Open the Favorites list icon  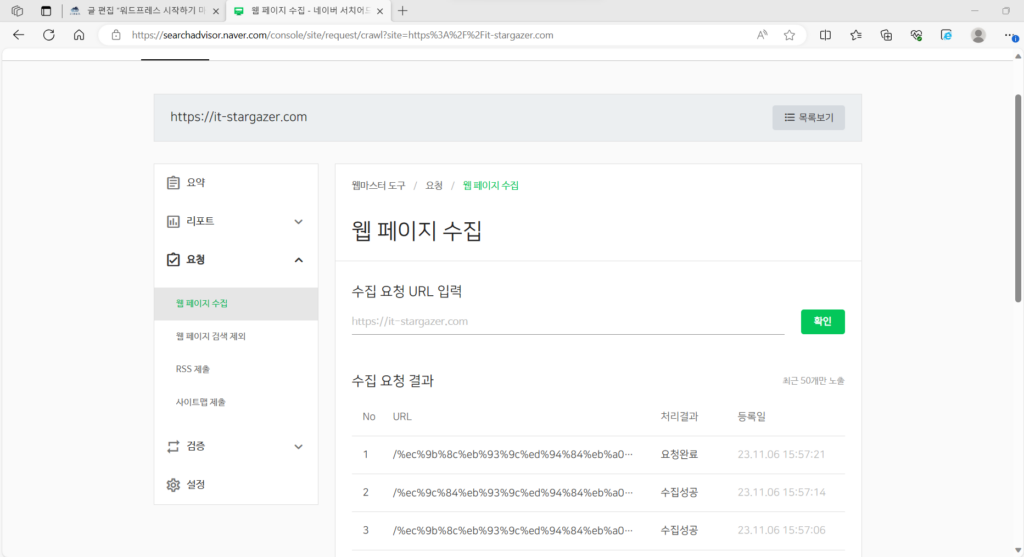856,35
